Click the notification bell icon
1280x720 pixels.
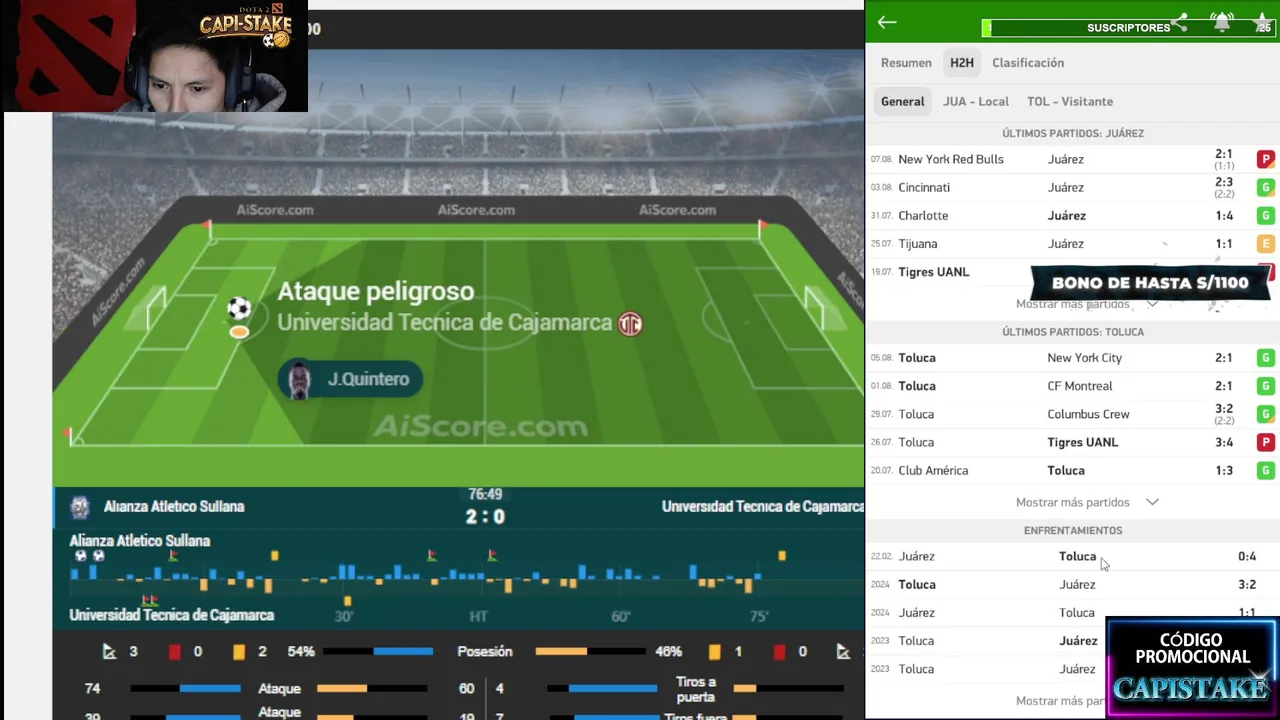click(x=1222, y=22)
